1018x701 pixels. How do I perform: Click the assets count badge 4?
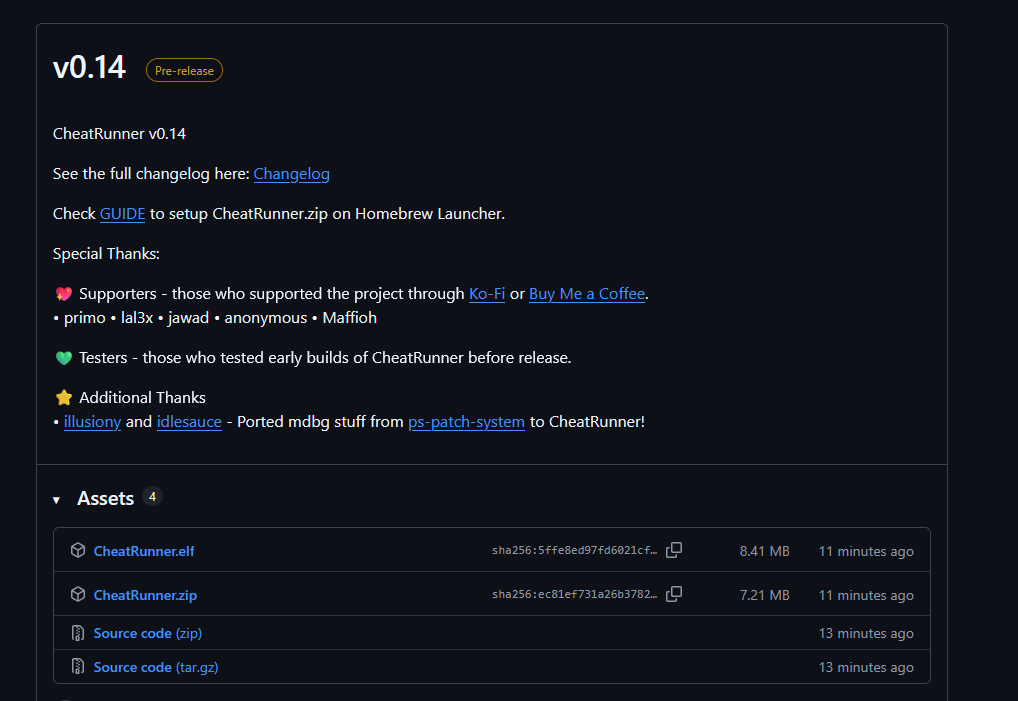click(x=152, y=497)
